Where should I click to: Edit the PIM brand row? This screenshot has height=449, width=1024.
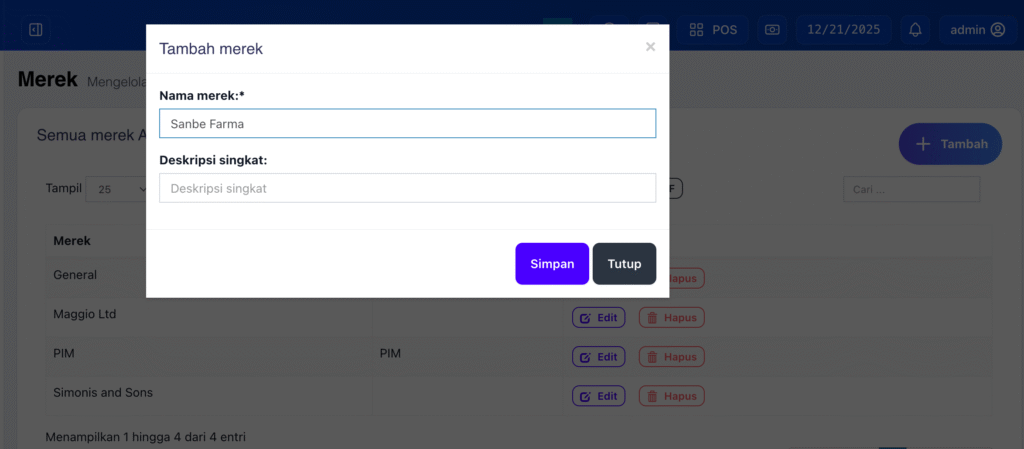598,357
